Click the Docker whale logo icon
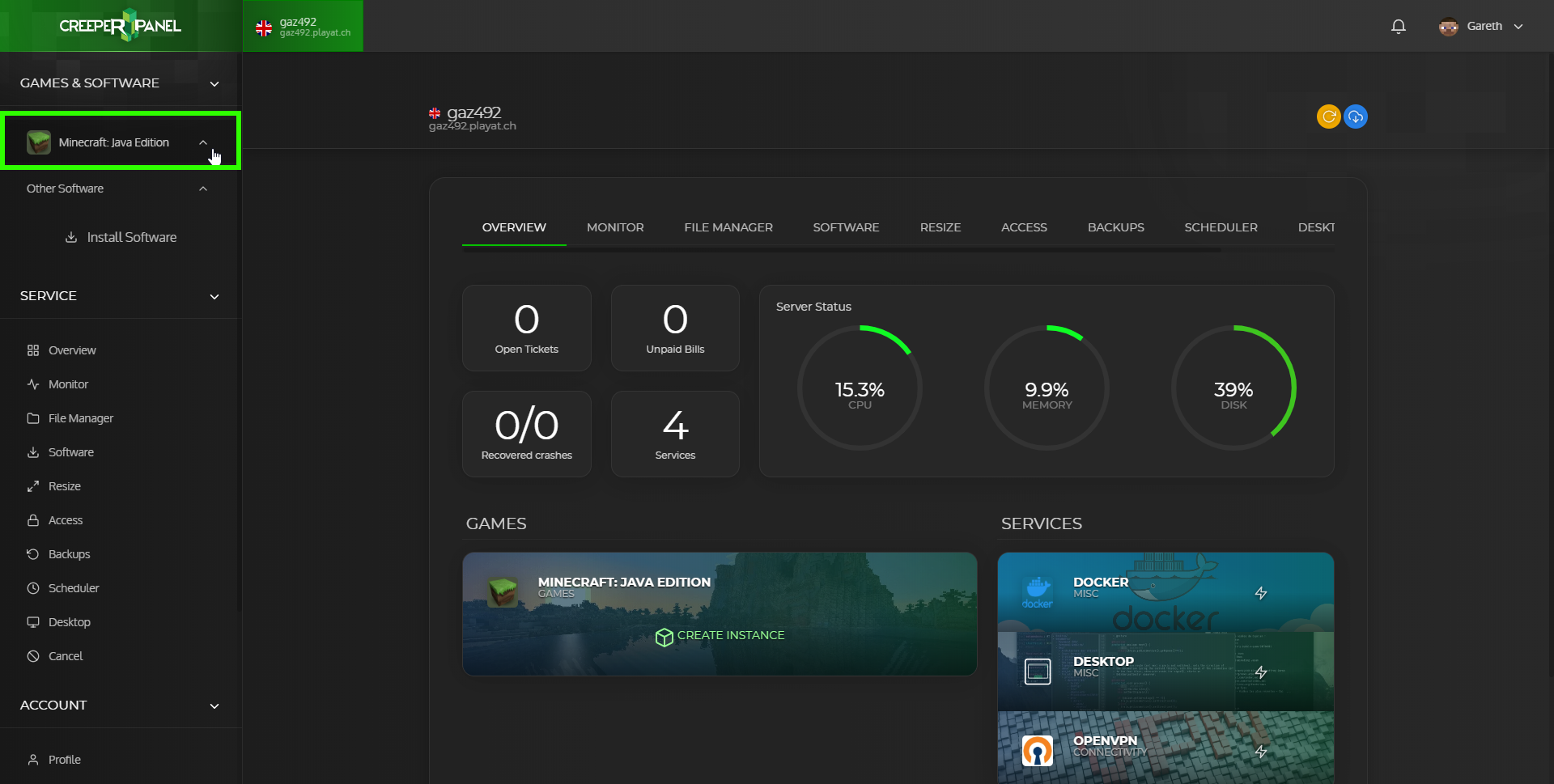The image size is (1554, 784). pos(1037,592)
